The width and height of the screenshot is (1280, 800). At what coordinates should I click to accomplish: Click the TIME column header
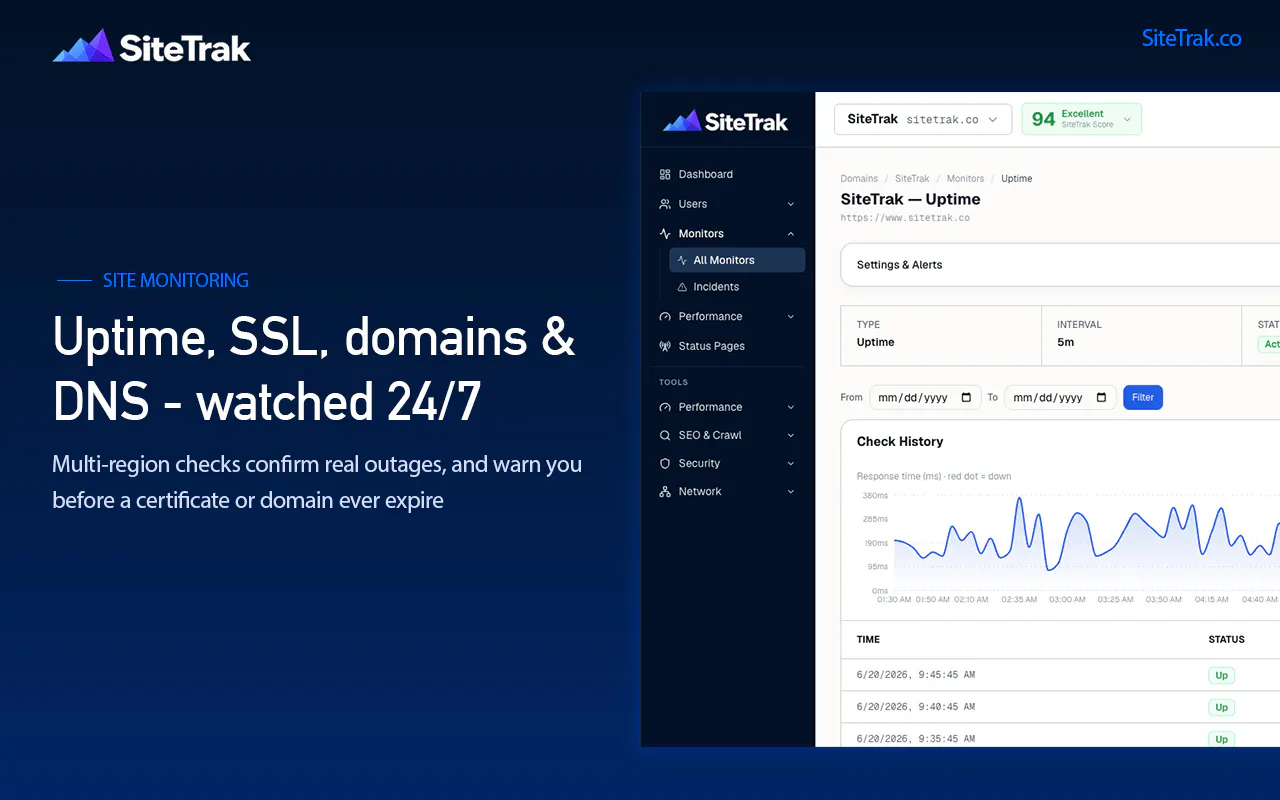pyautogui.click(x=868, y=640)
